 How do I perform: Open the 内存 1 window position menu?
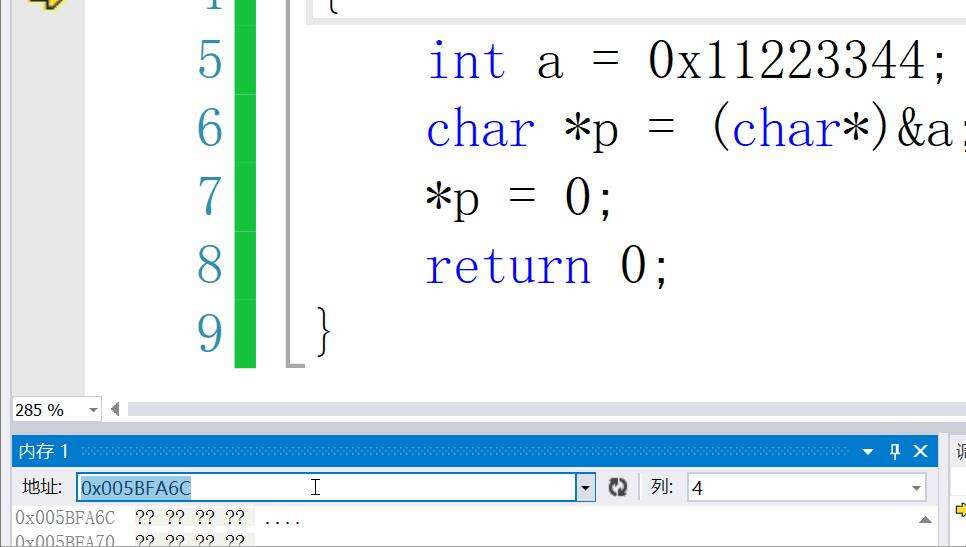tap(868, 452)
